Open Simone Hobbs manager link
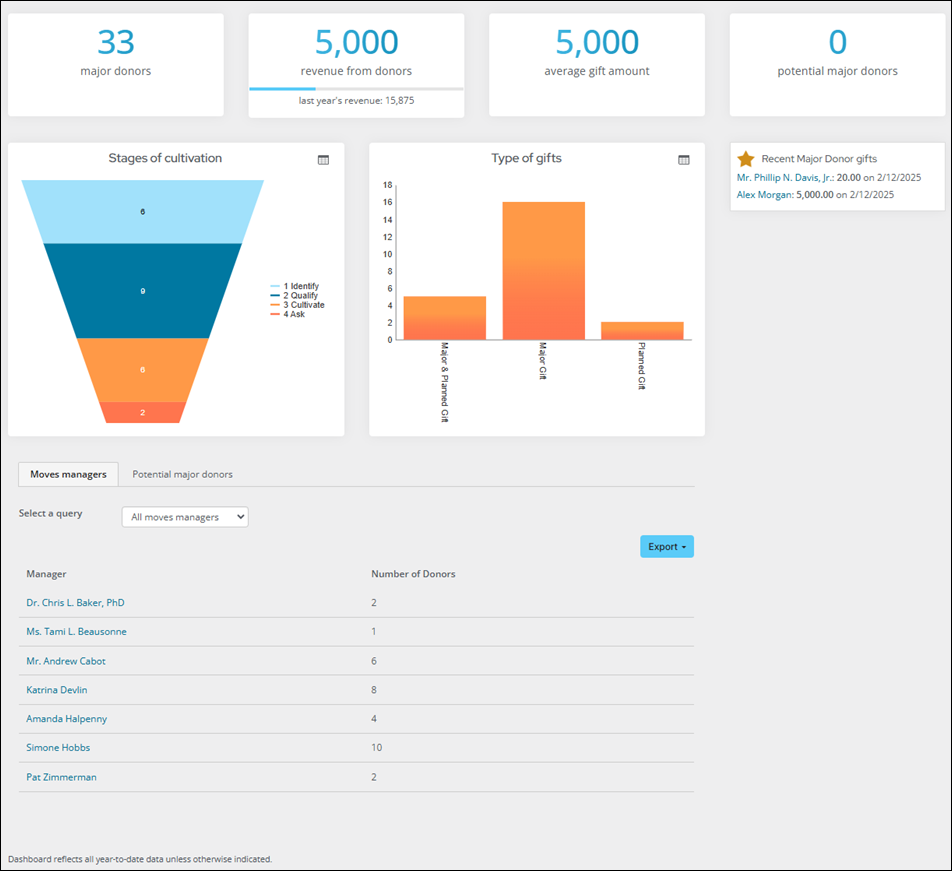 click(x=58, y=747)
